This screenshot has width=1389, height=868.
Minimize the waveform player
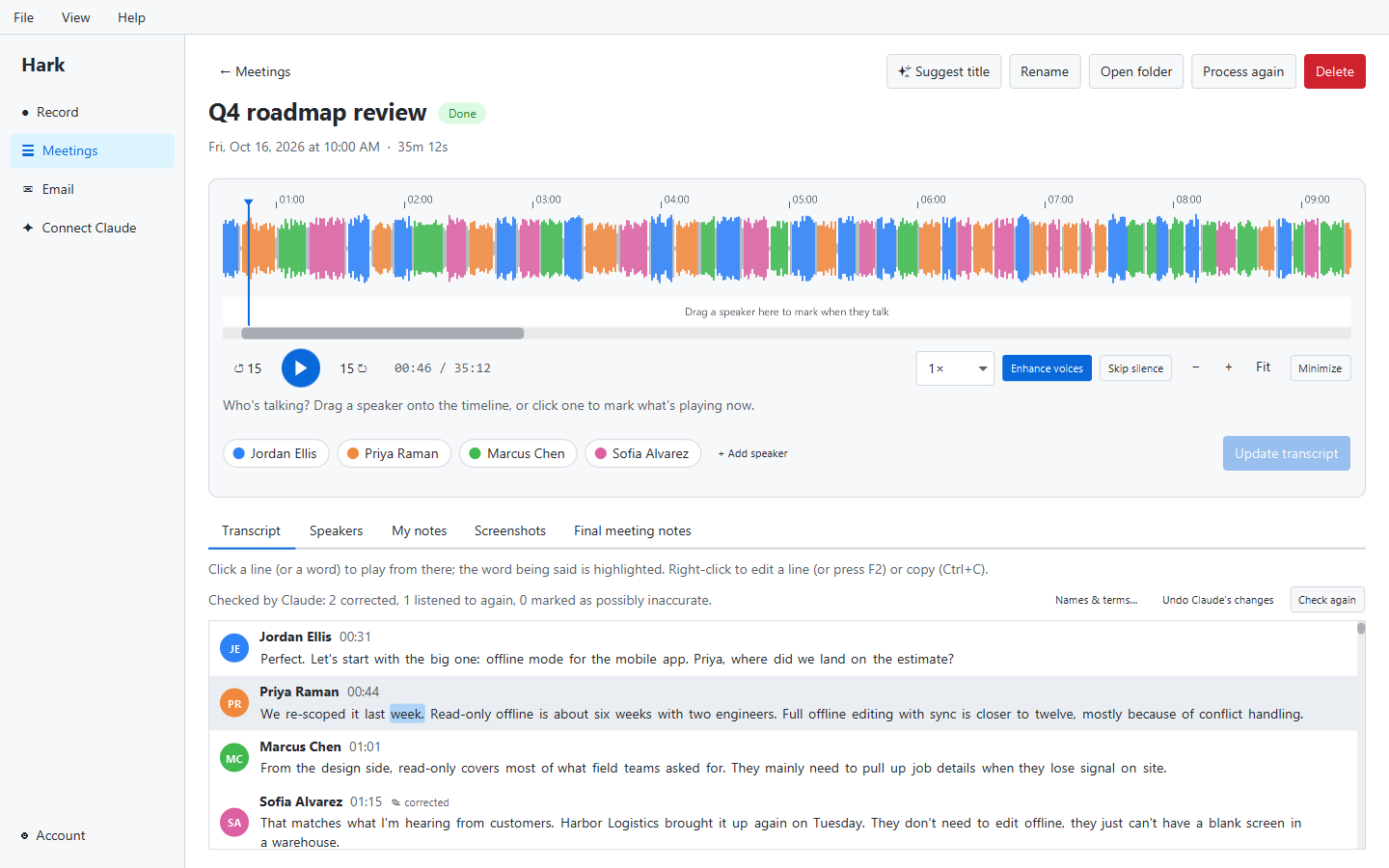coord(1320,368)
